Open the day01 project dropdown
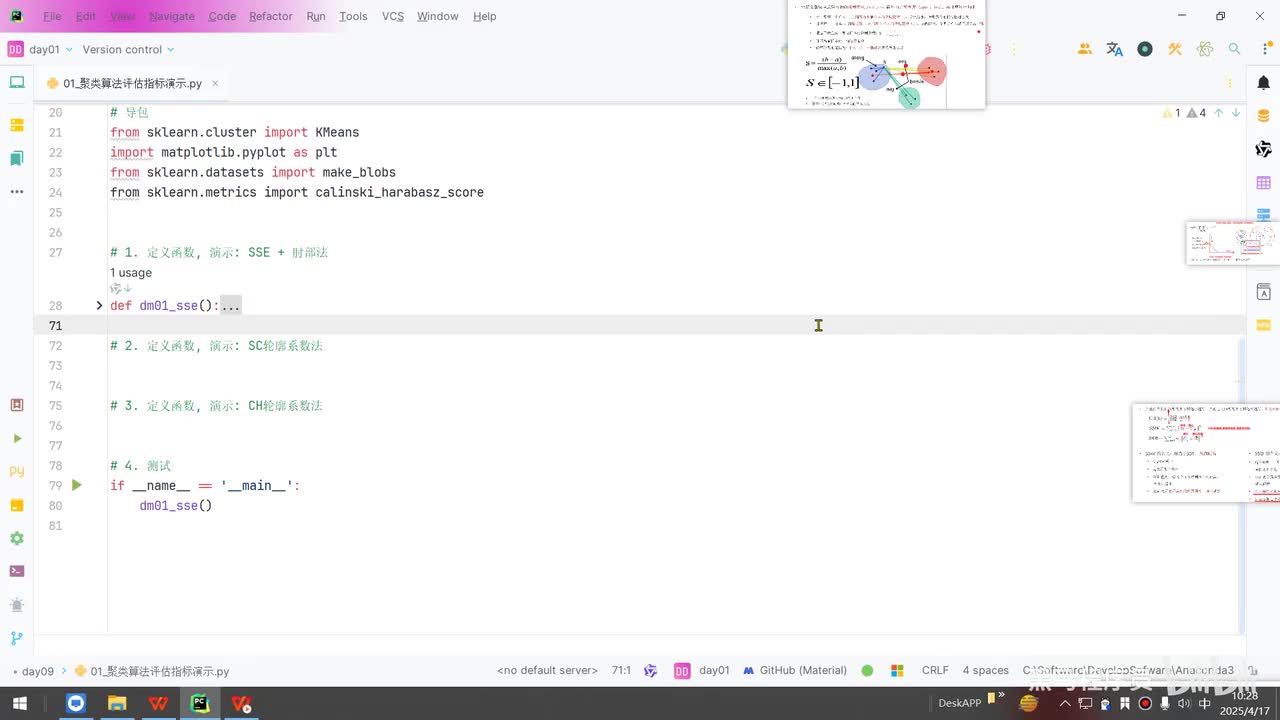This screenshot has height=720, width=1280. point(39,49)
